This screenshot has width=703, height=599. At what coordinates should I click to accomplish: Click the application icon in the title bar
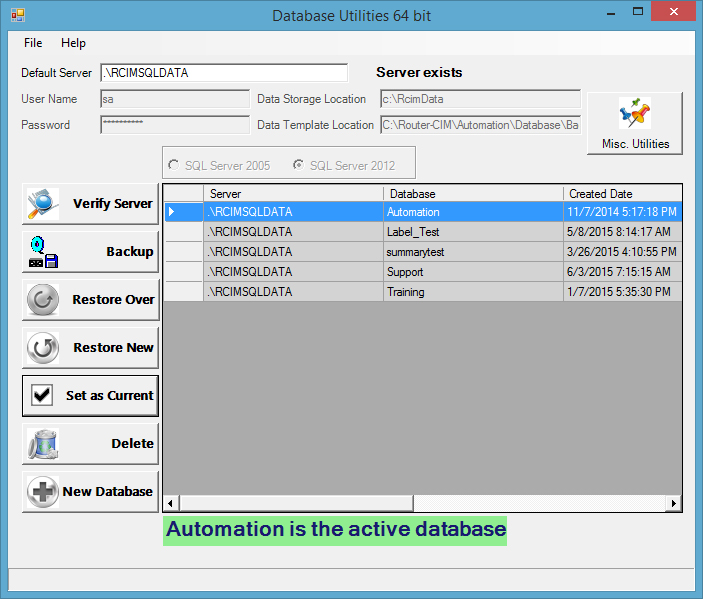pos(18,15)
